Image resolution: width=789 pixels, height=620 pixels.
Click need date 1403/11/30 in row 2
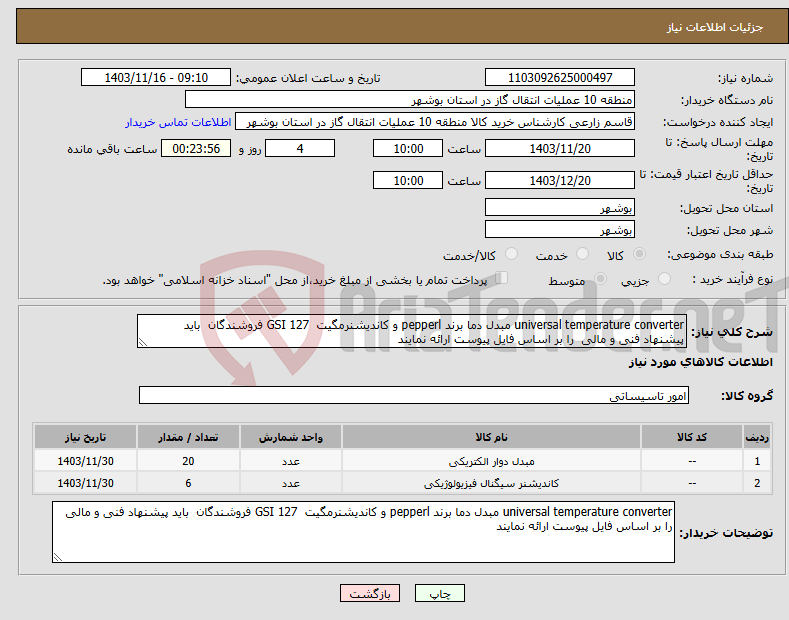click(85, 483)
